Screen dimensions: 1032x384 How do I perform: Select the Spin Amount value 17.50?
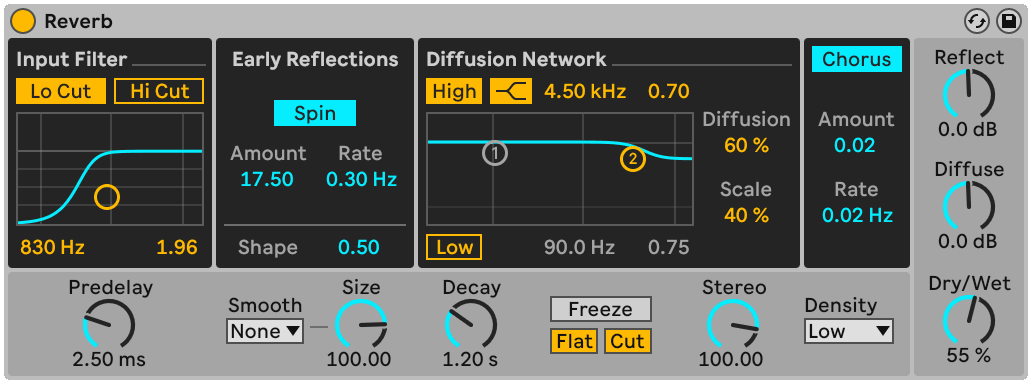(267, 179)
